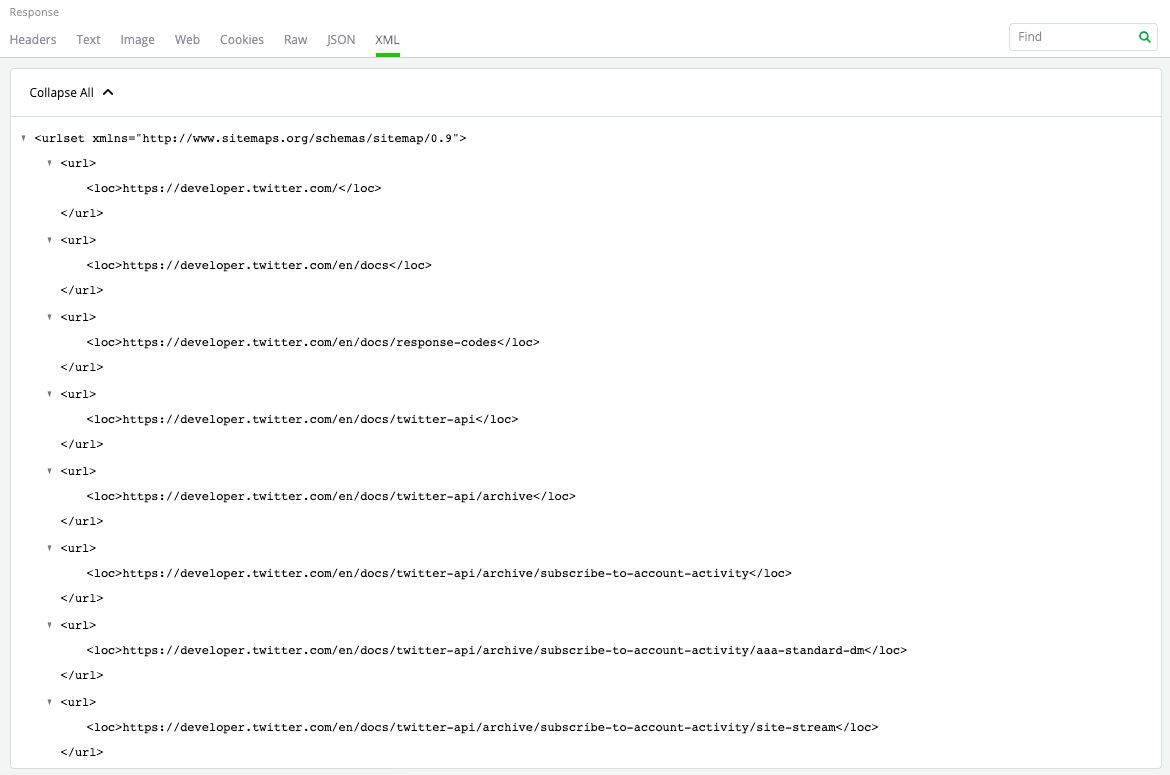View the Cookies tab
1170x775 pixels.
(242, 40)
